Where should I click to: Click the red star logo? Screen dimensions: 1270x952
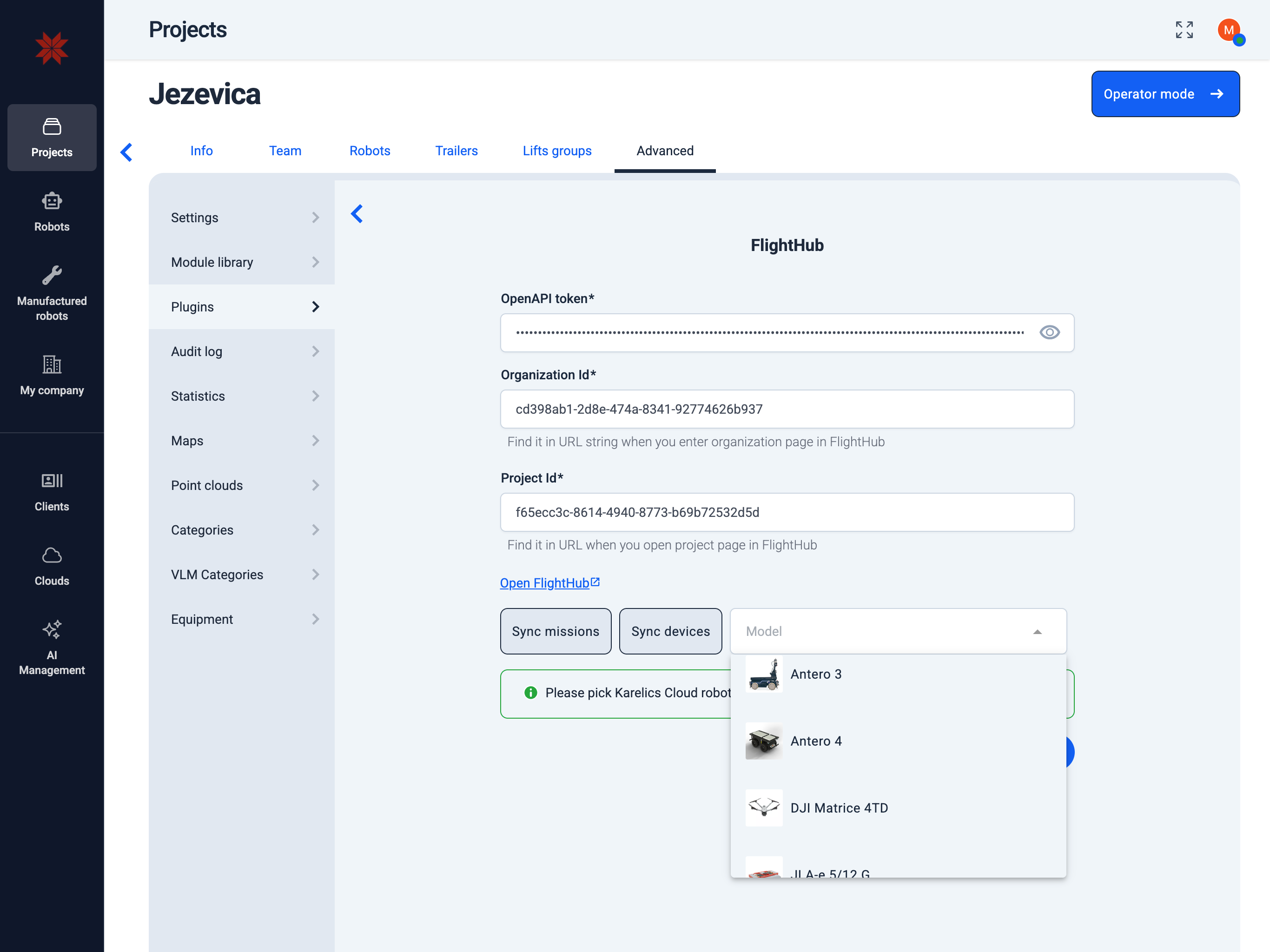point(52,48)
